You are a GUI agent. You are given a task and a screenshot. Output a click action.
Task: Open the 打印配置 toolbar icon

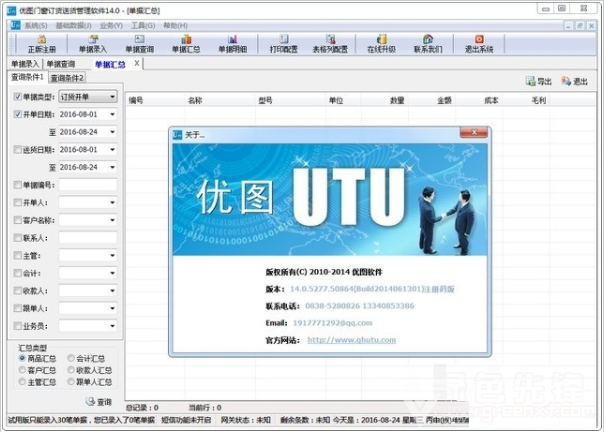pos(284,44)
